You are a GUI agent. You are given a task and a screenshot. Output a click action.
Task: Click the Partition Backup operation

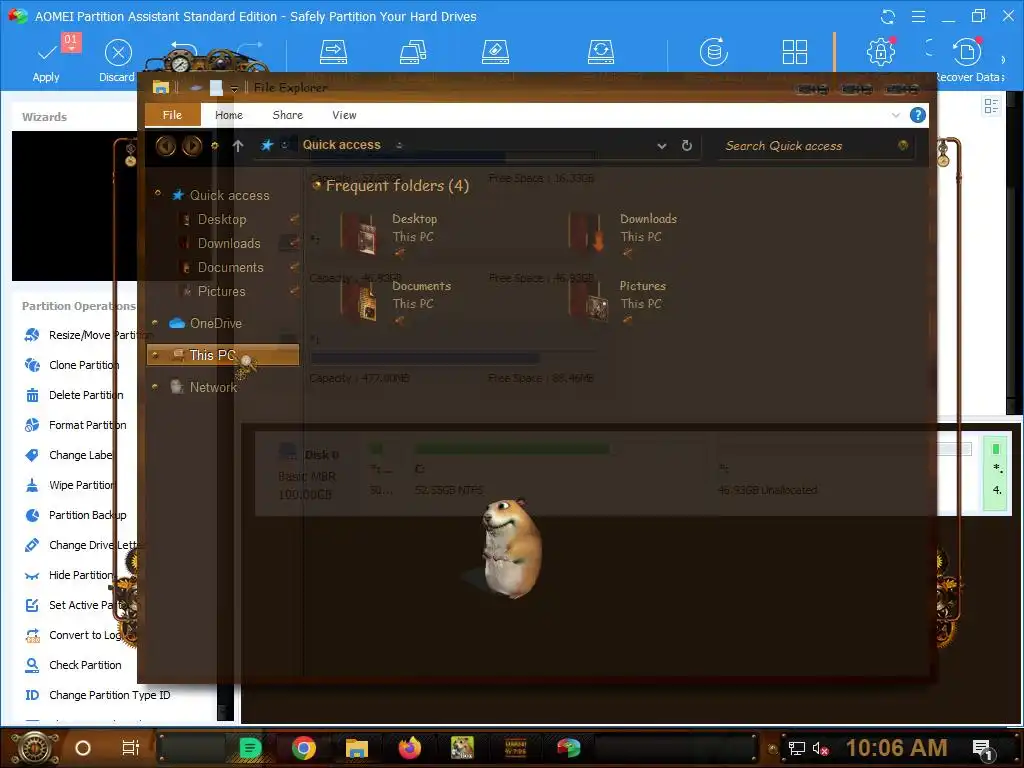(x=75, y=515)
